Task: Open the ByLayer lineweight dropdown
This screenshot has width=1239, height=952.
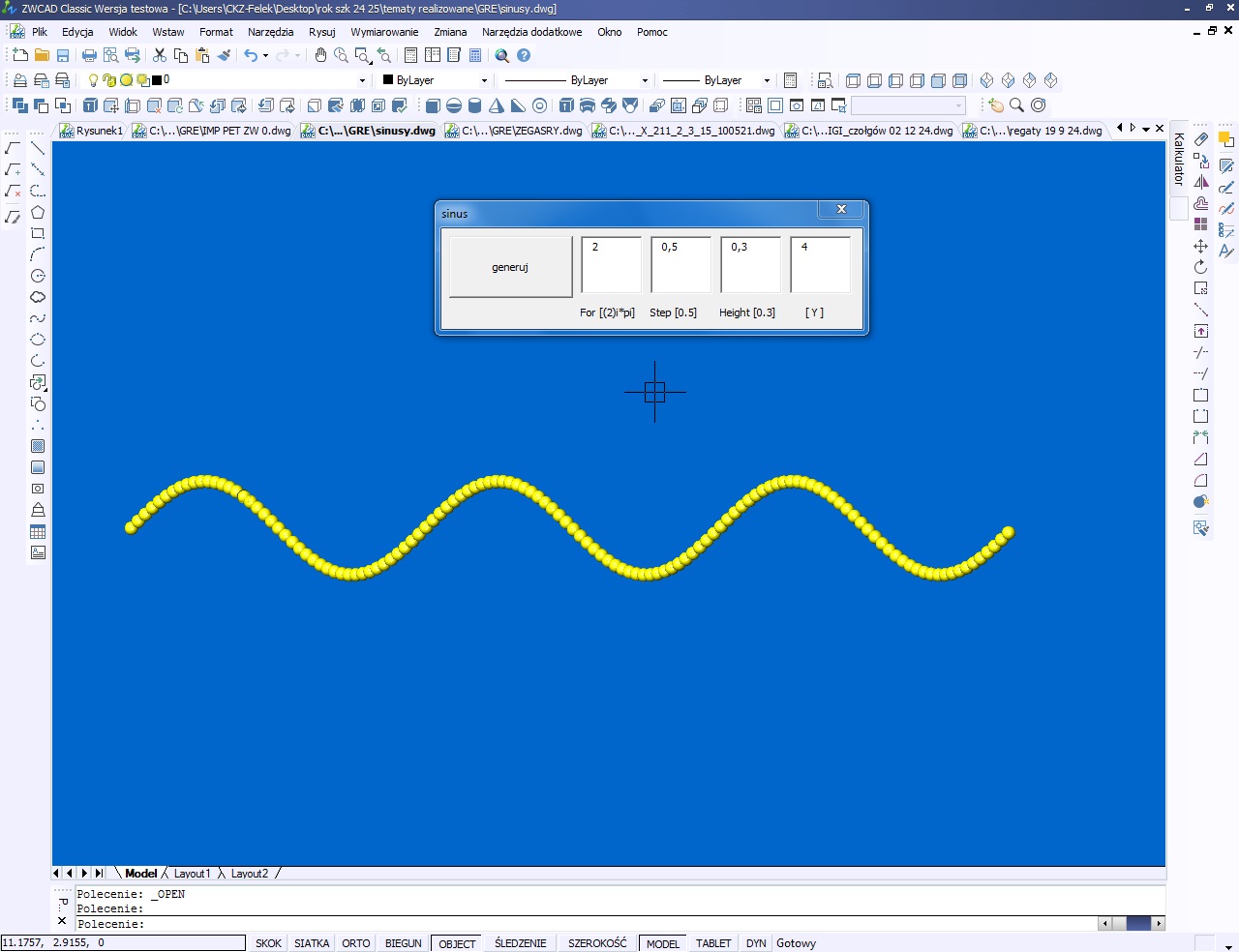Action: [x=767, y=80]
